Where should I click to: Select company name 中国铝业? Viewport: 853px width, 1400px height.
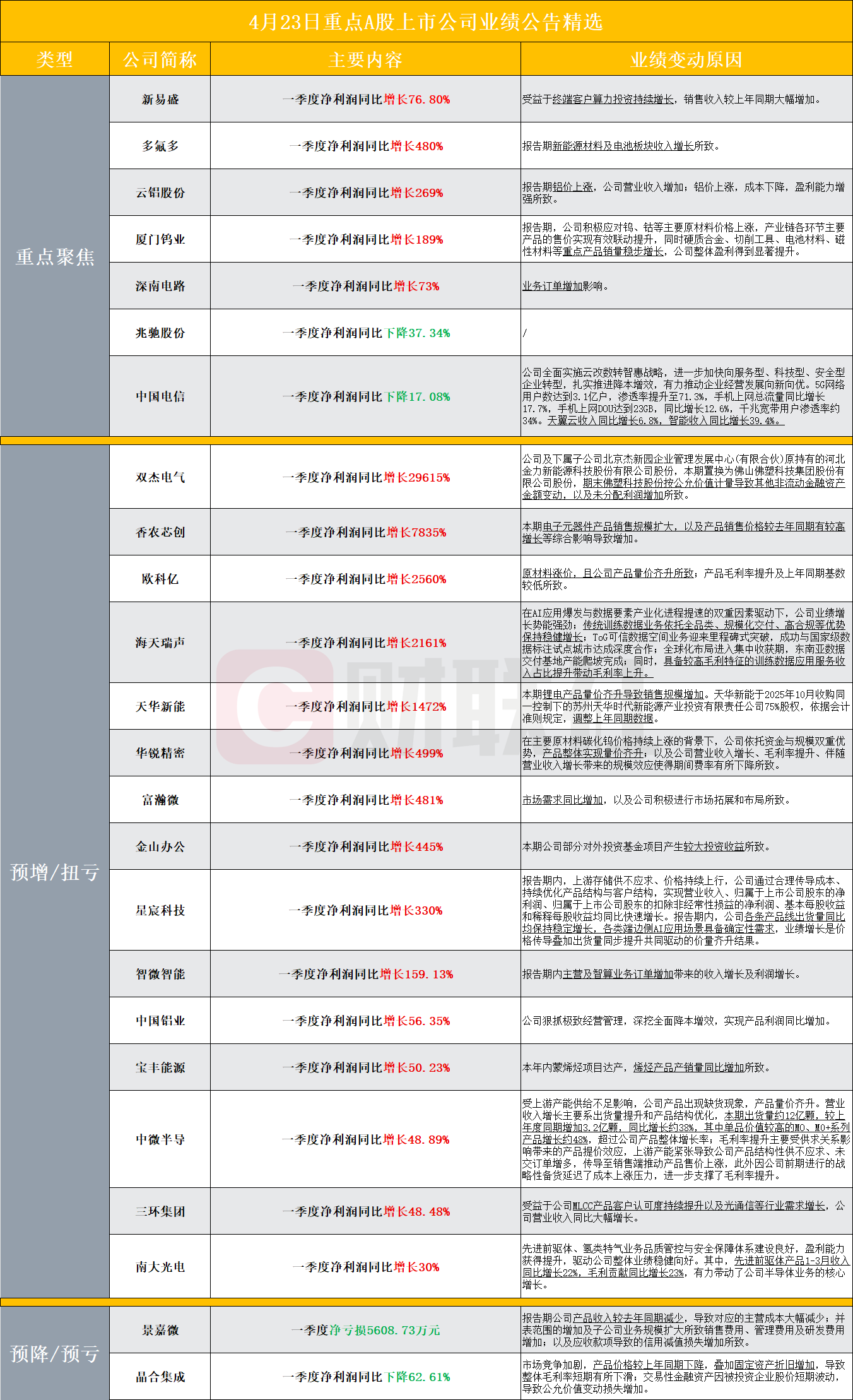pyautogui.click(x=160, y=1021)
